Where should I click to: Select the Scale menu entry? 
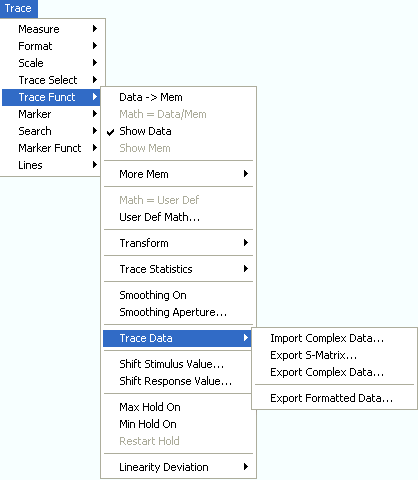pos(52,63)
